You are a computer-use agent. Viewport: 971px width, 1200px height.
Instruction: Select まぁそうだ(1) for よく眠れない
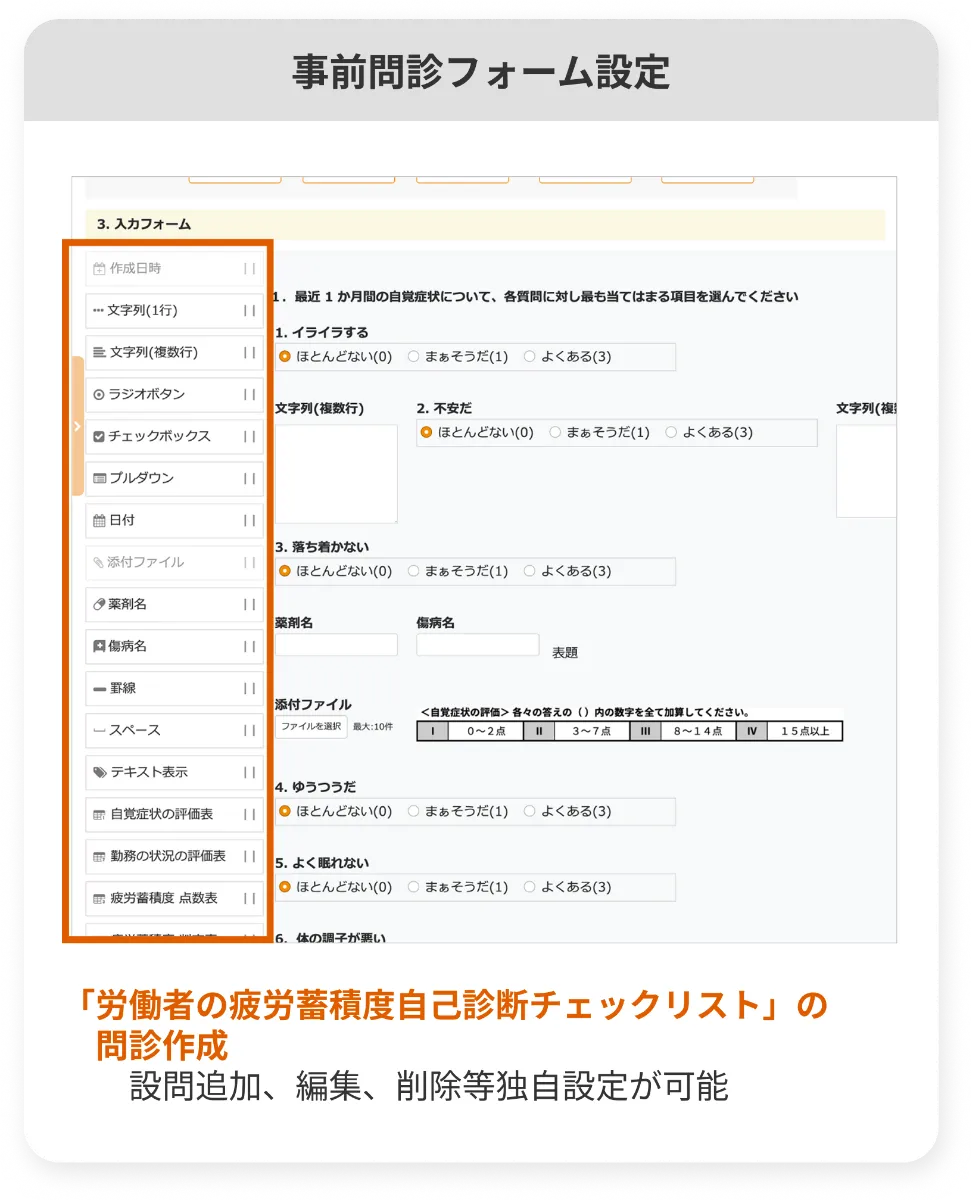[413, 887]
